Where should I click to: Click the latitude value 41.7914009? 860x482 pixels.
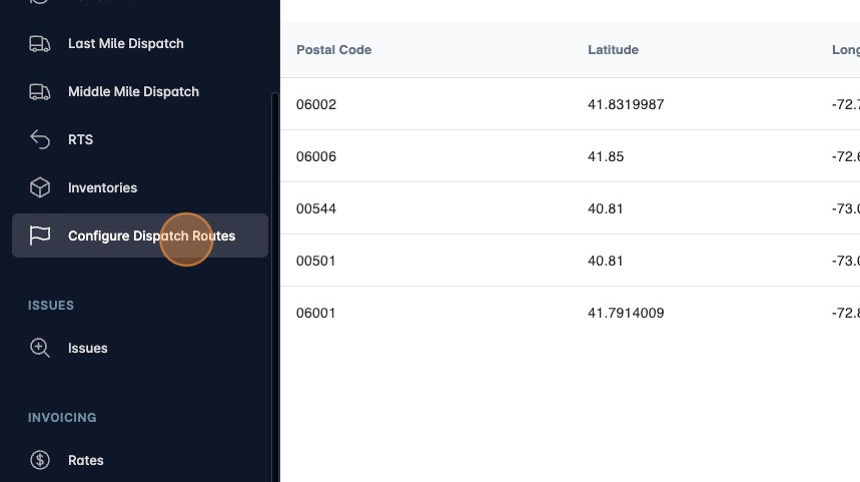click(x=626, y=313)
